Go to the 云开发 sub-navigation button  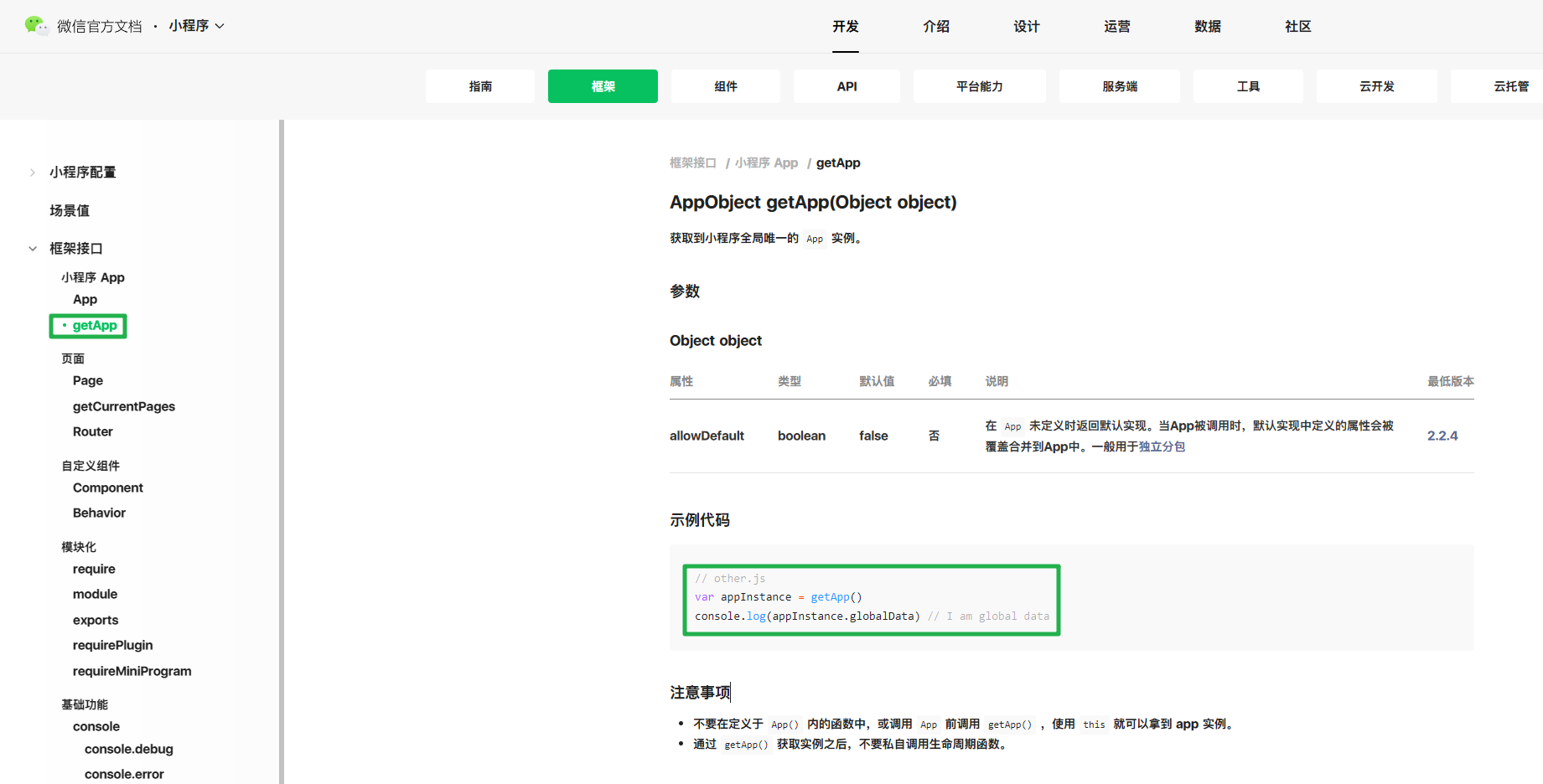point(1377,86)
